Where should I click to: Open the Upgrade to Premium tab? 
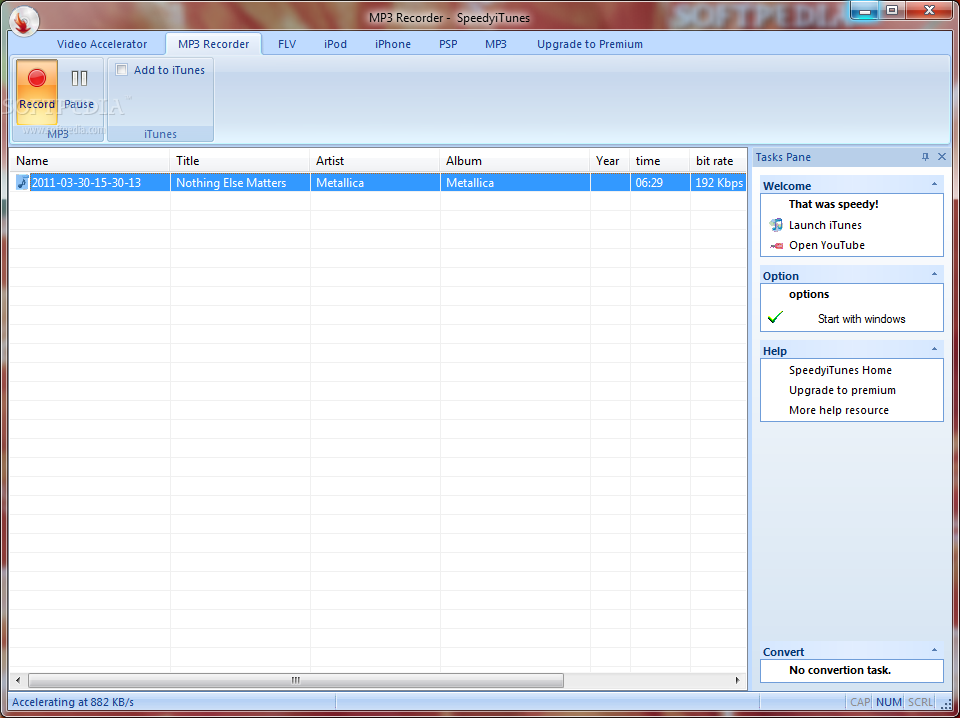tap(590, 44)
